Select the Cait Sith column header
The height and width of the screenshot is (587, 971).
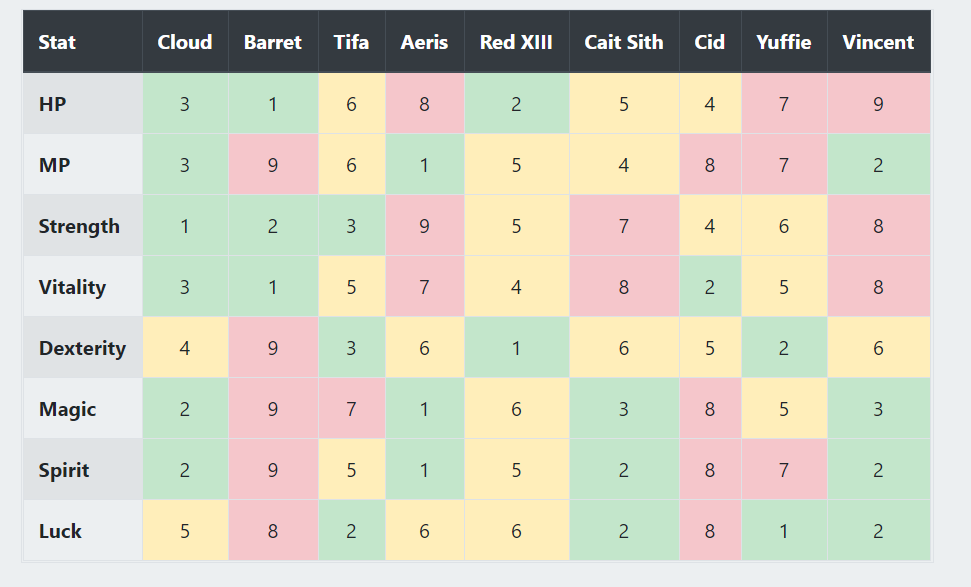point(624,42)
